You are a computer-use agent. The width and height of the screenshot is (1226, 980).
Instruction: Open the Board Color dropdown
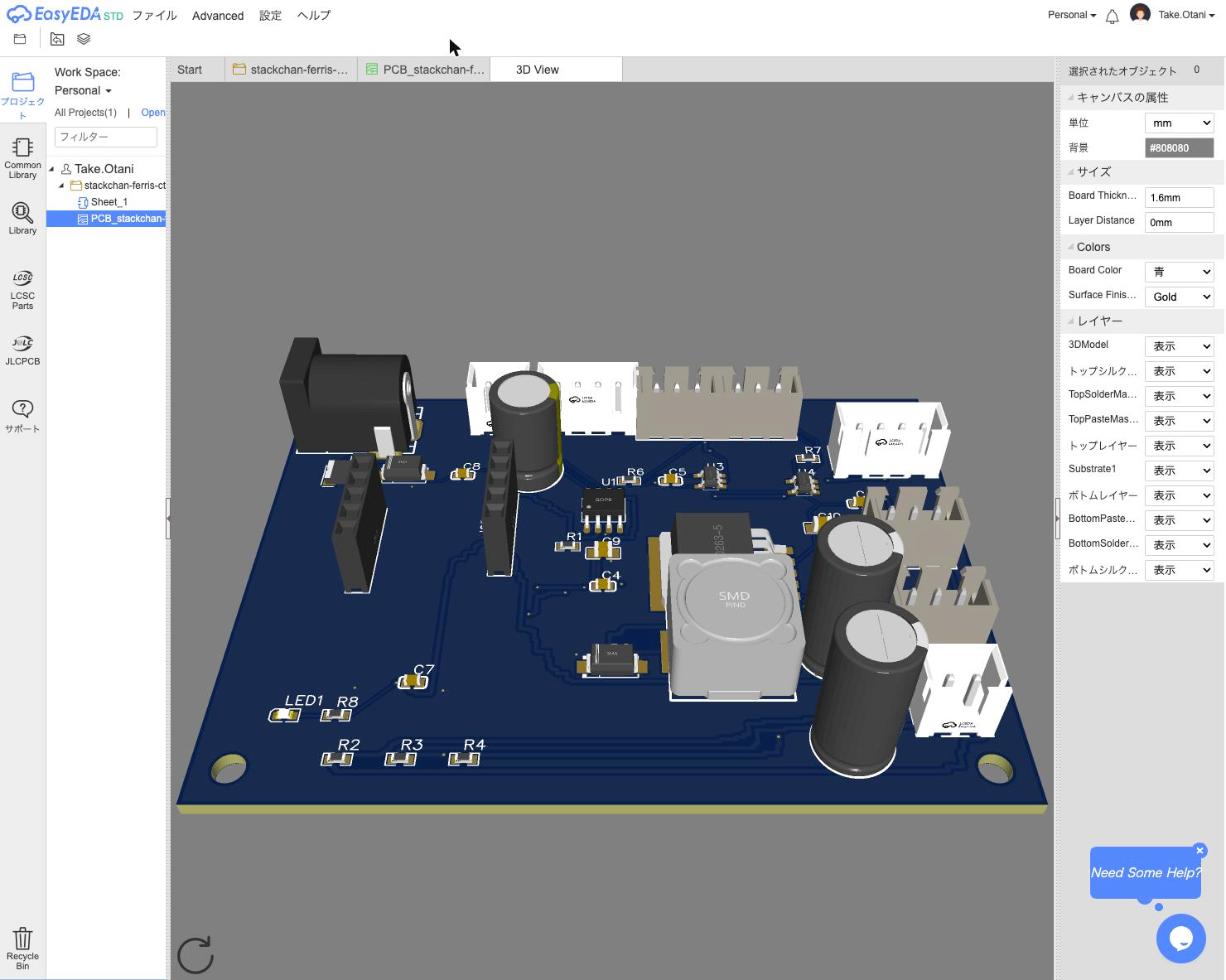[1179, 272]
